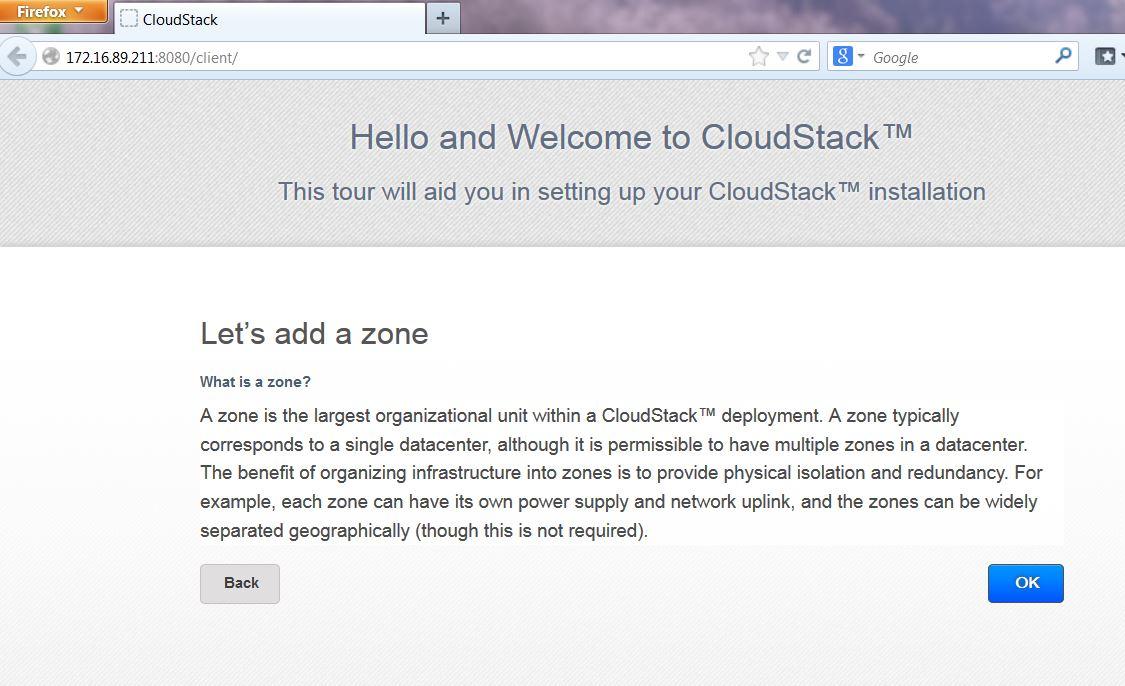Open a new tab with plus button

(x=443, y=18)
